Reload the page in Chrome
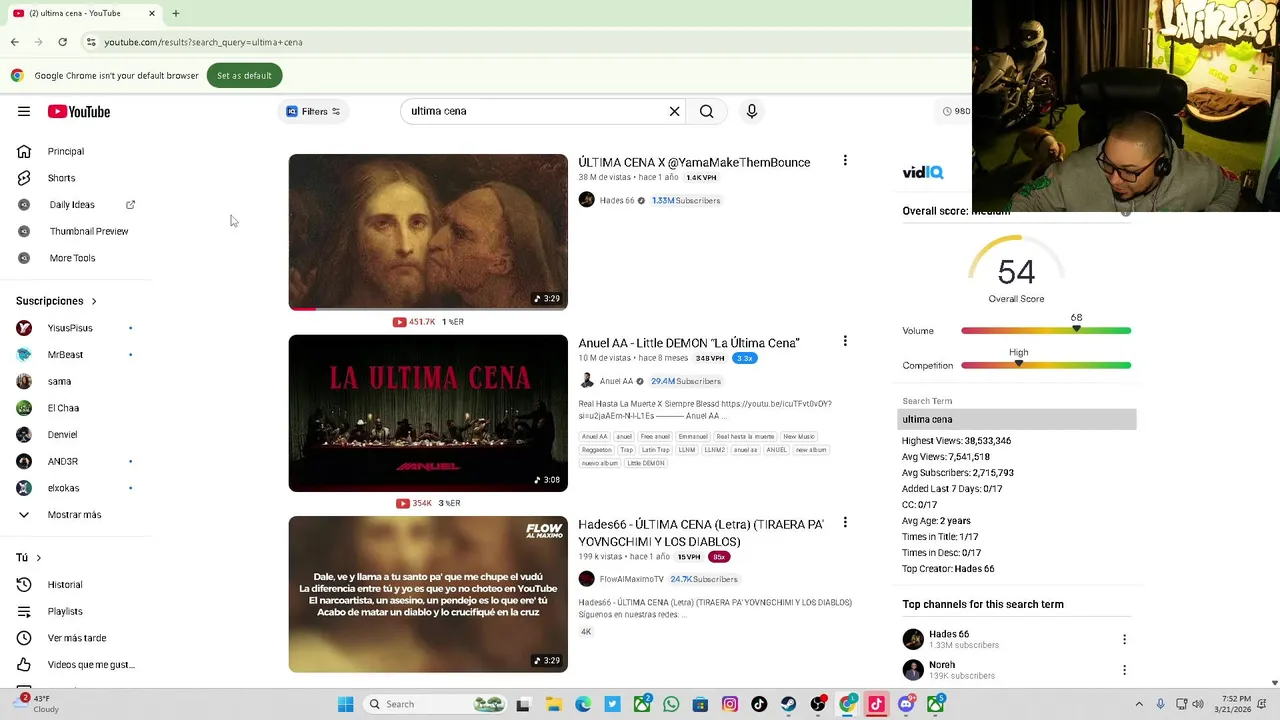The width and height of the screenshot is (1280, 720). (x=62, y=42)
